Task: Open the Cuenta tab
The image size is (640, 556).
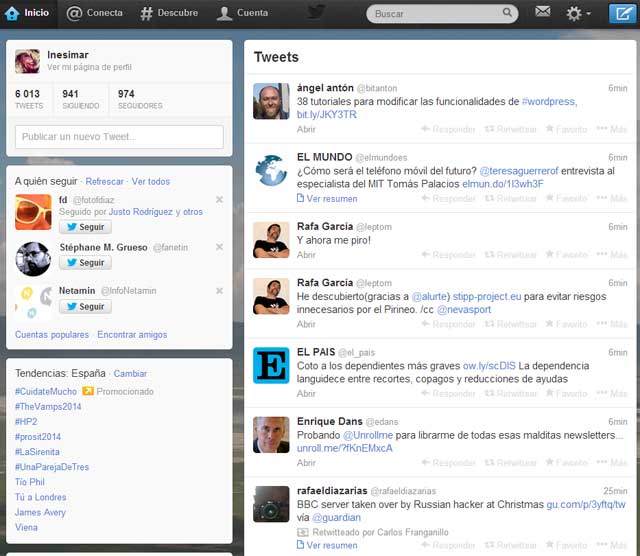Action: click(242, 13)
